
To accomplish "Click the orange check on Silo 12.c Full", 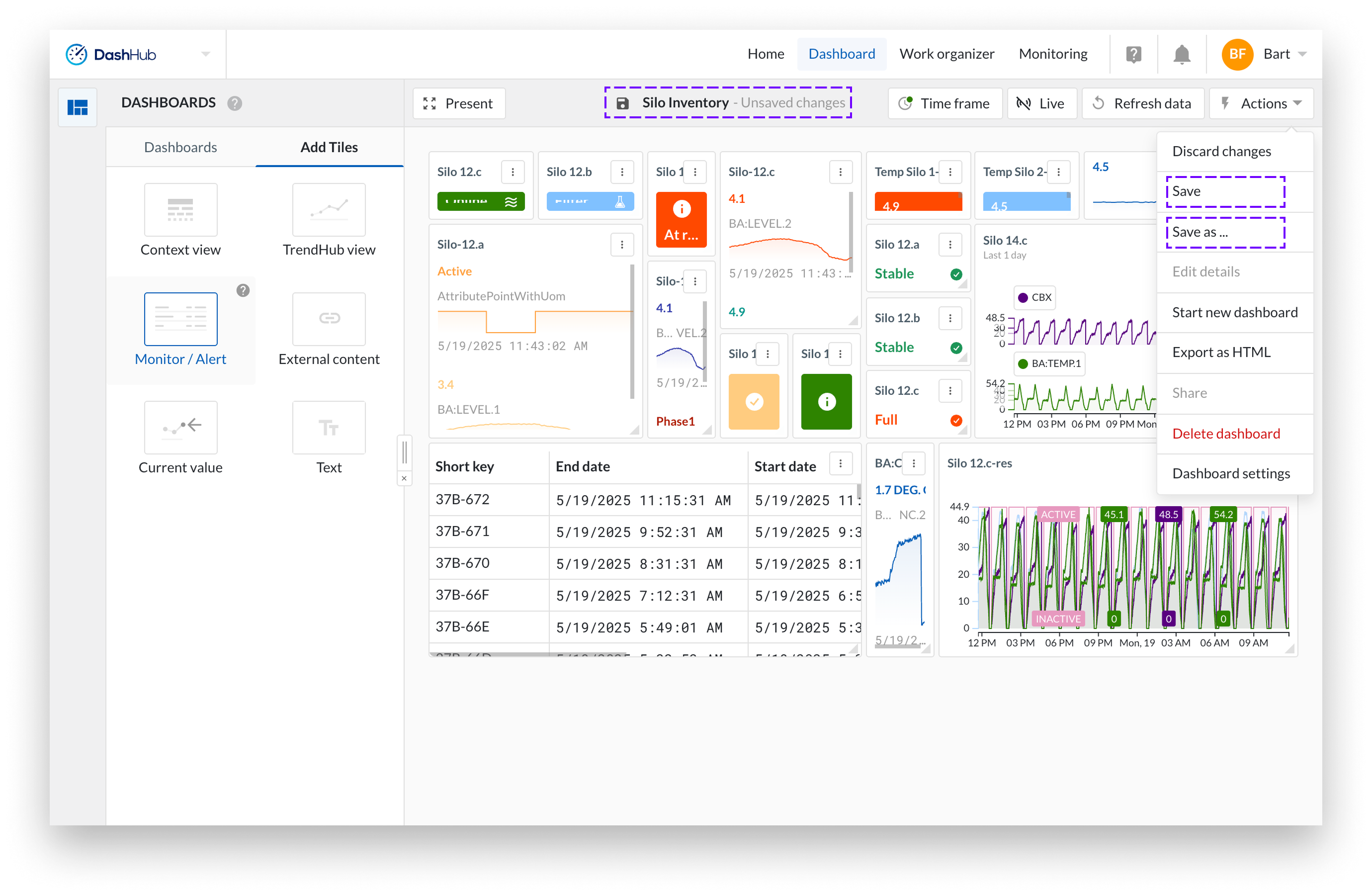I will tap(956, 420).
